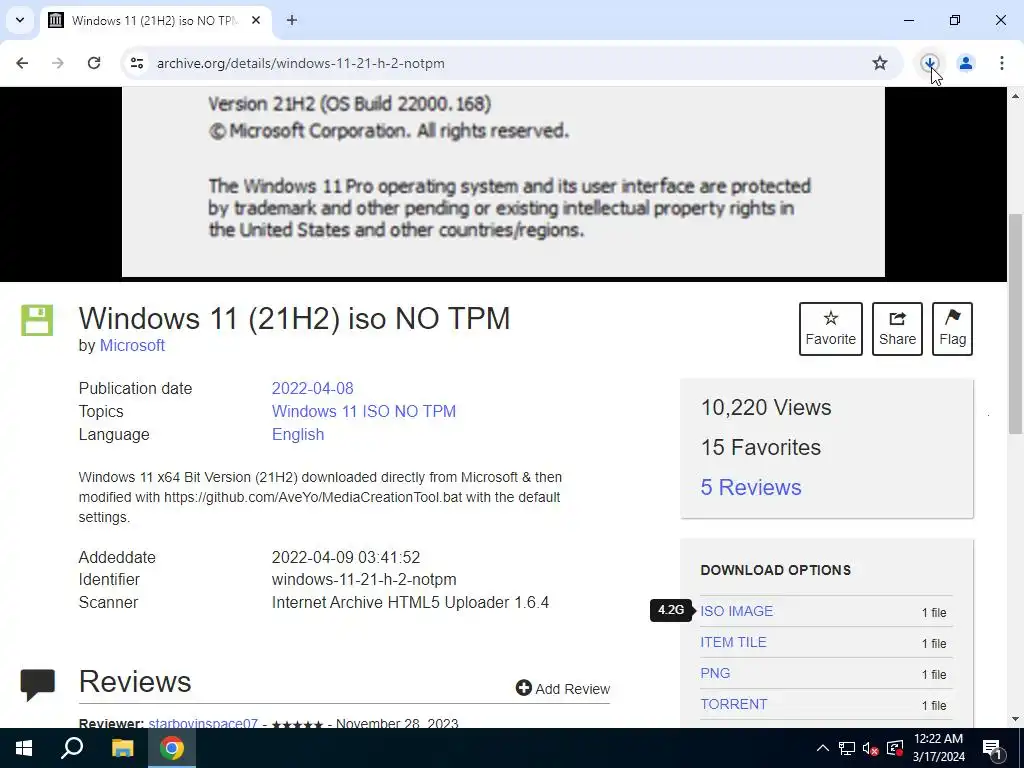Click the 10,220 Views text
The height and width of the screenshot is (768, 1024).
[766, 408]
